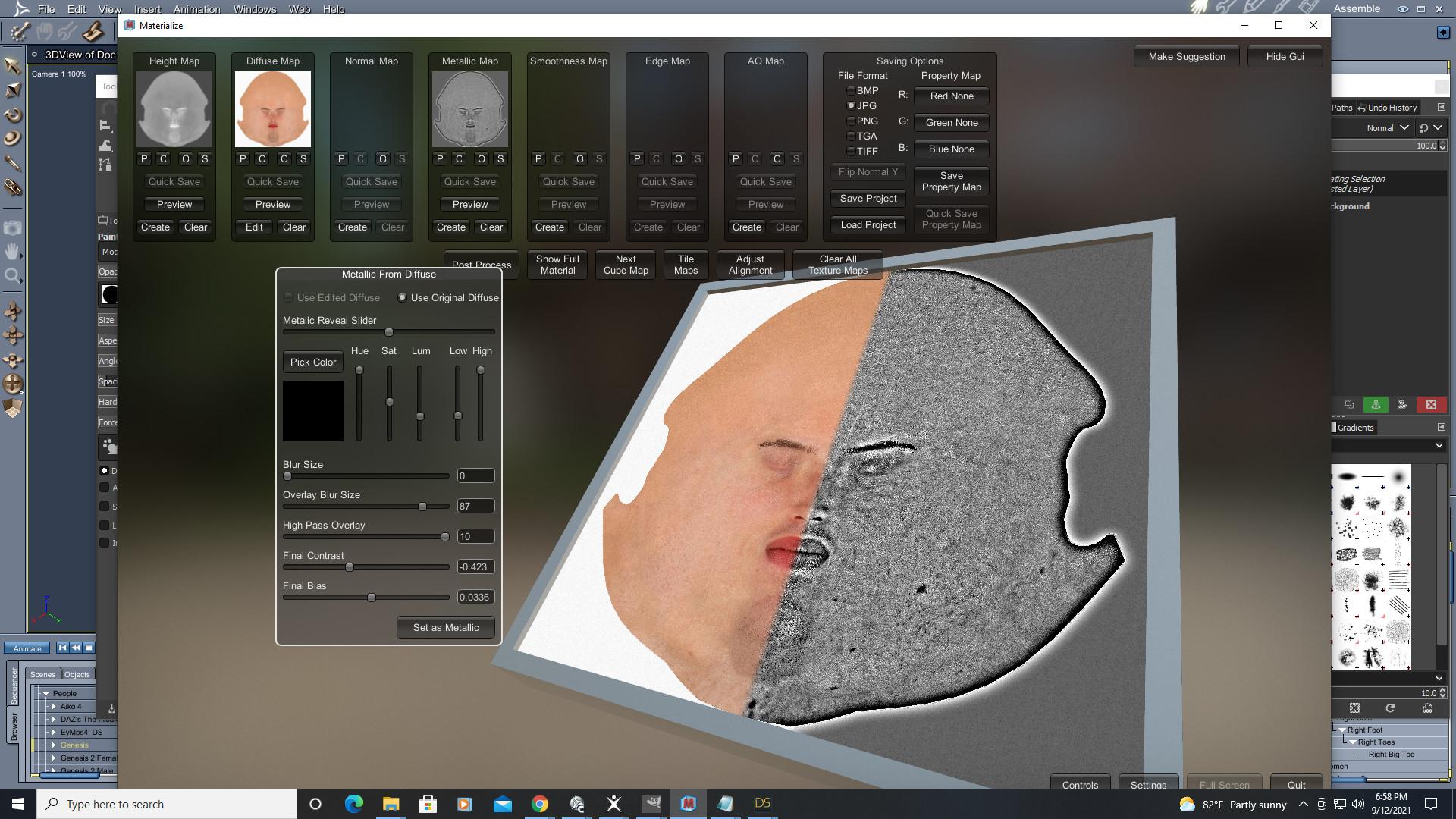Select Use Original Diffuse radio button
The image size is (1456, 819).
click(x=403, y=298)
